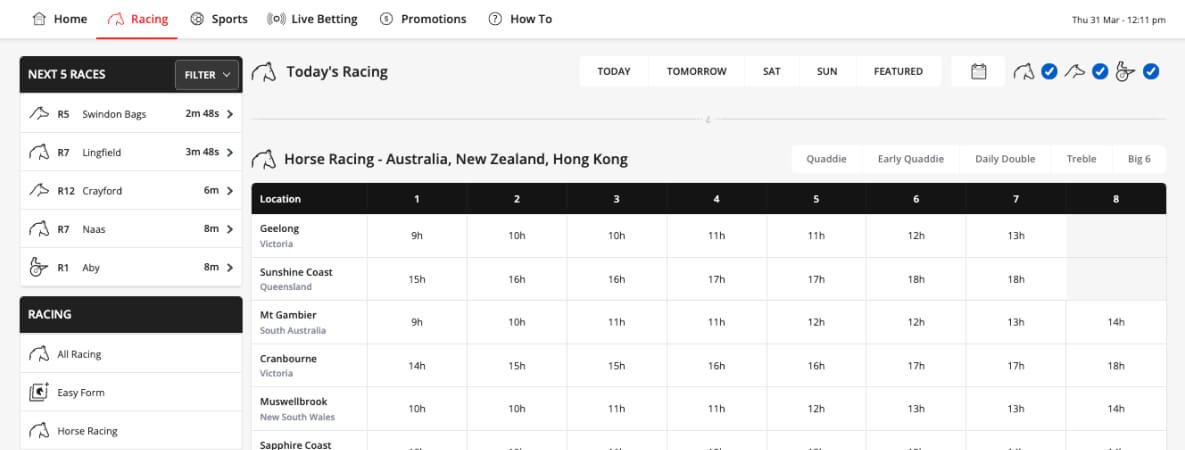Open Mt Gambier race 5 at 12h
This screenshot has width=1185, height=450.
816,322
